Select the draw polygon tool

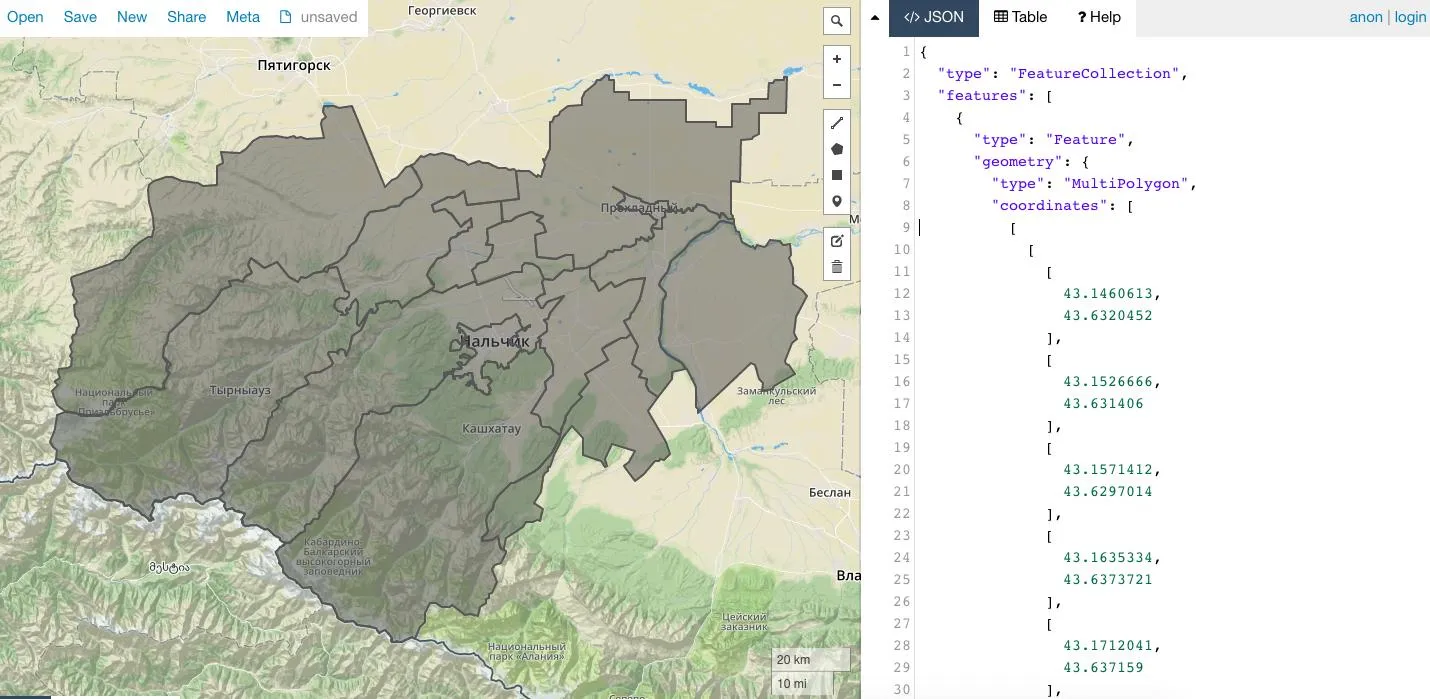tap(837, 149)
